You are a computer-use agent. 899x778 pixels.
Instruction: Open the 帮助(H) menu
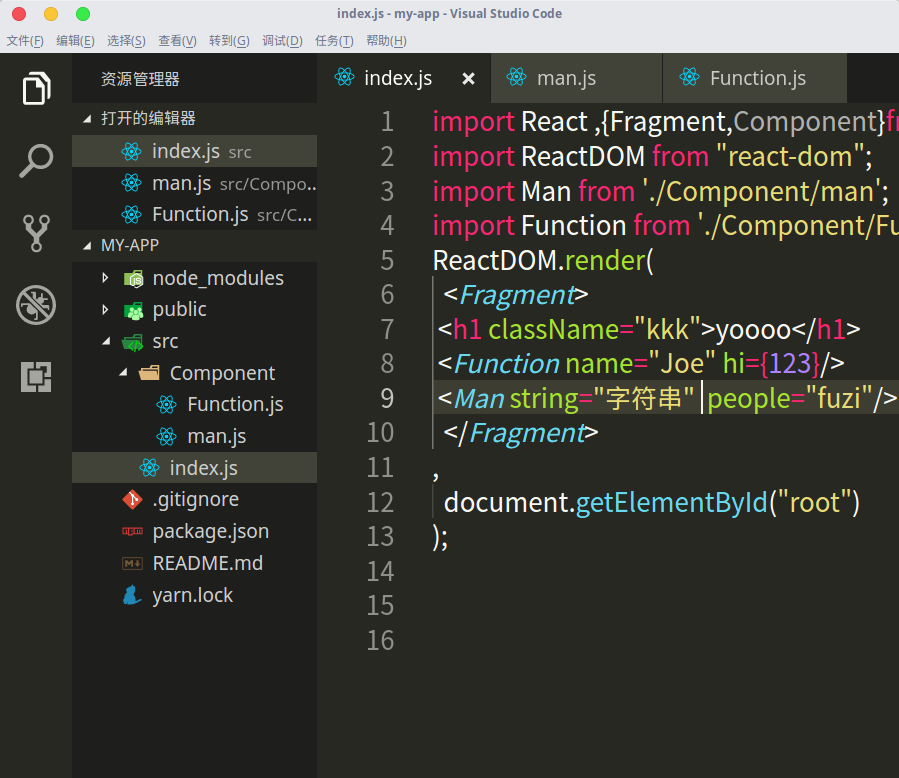coord(386,41)
